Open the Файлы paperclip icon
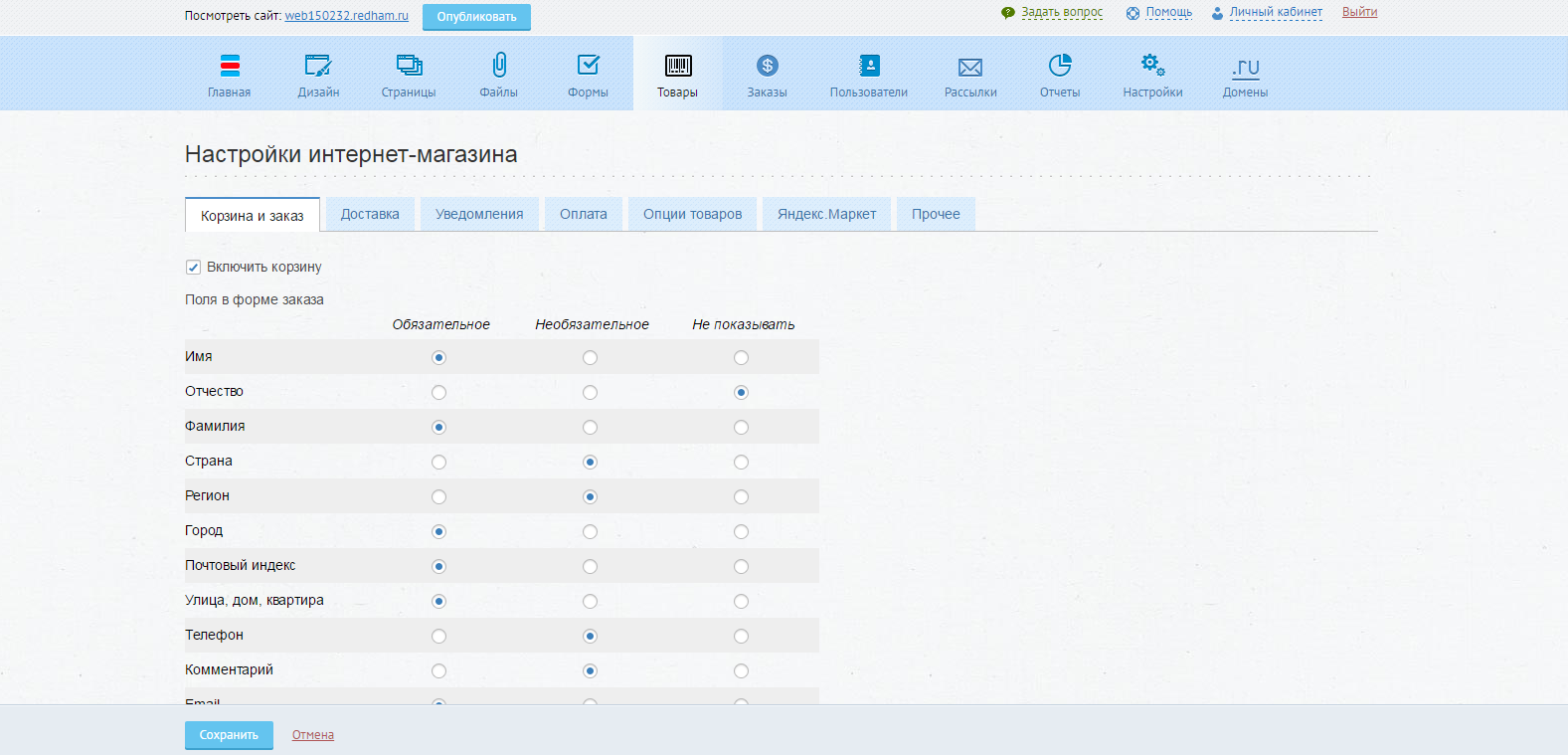Screen dimensions: 1568x755 (x=499, y=66)
